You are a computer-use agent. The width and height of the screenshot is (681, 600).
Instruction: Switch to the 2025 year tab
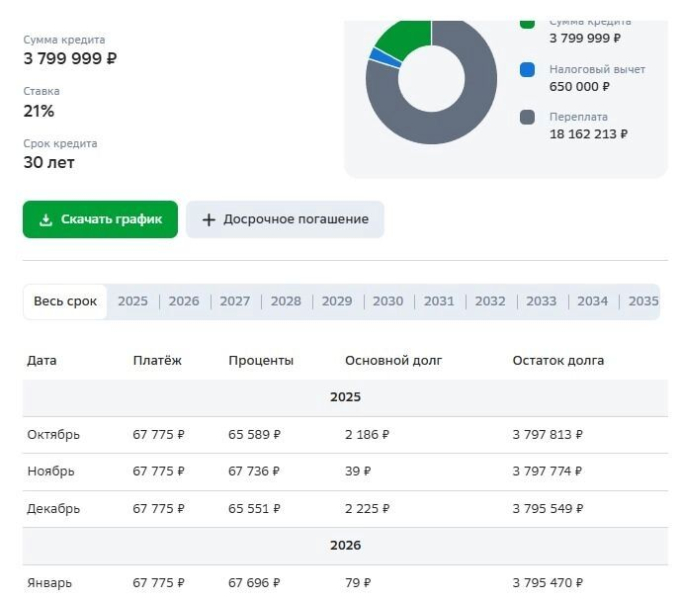tap(132, 301)
